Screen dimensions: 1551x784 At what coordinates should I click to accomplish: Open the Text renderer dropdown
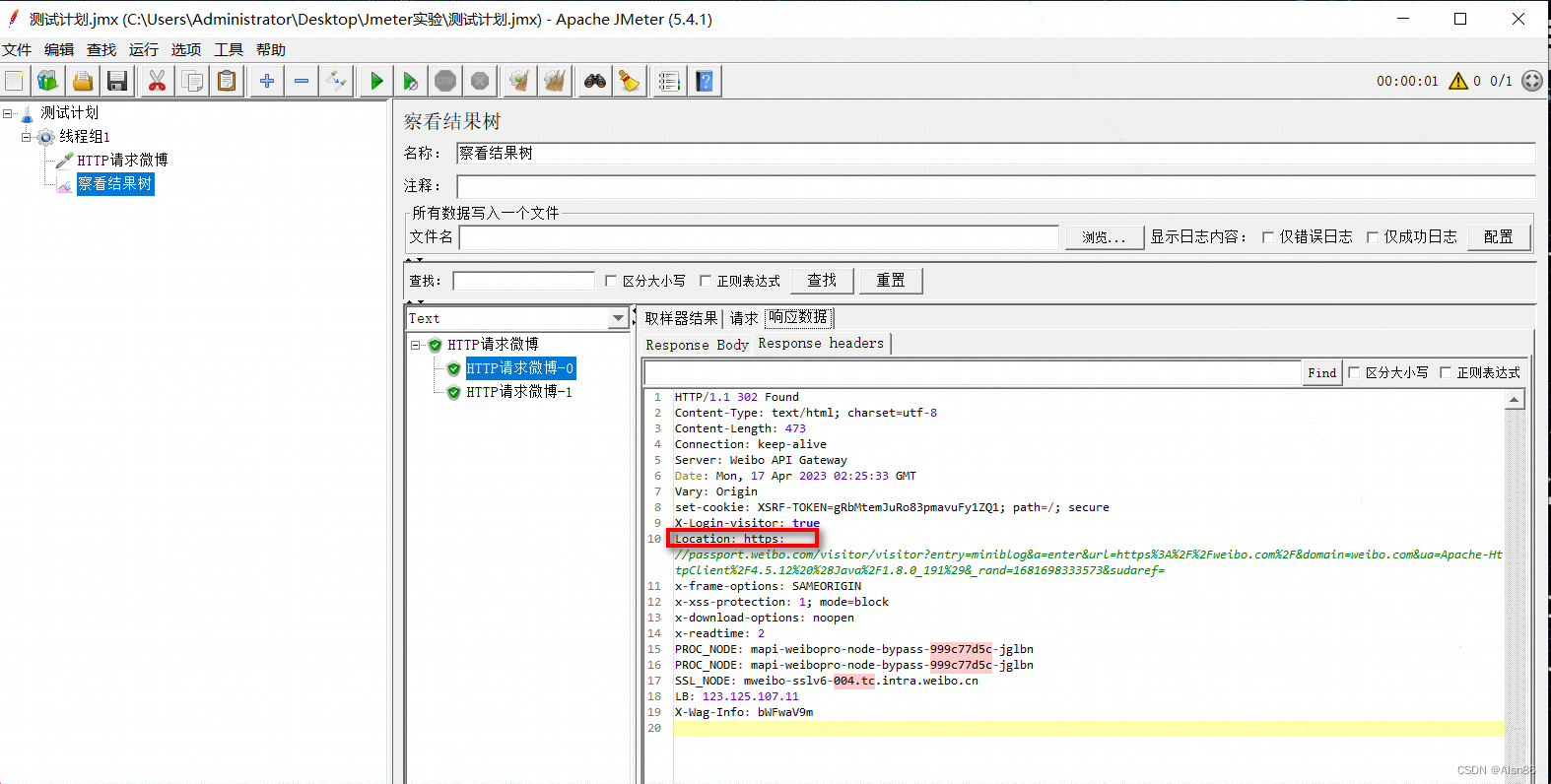pos(618,318)
